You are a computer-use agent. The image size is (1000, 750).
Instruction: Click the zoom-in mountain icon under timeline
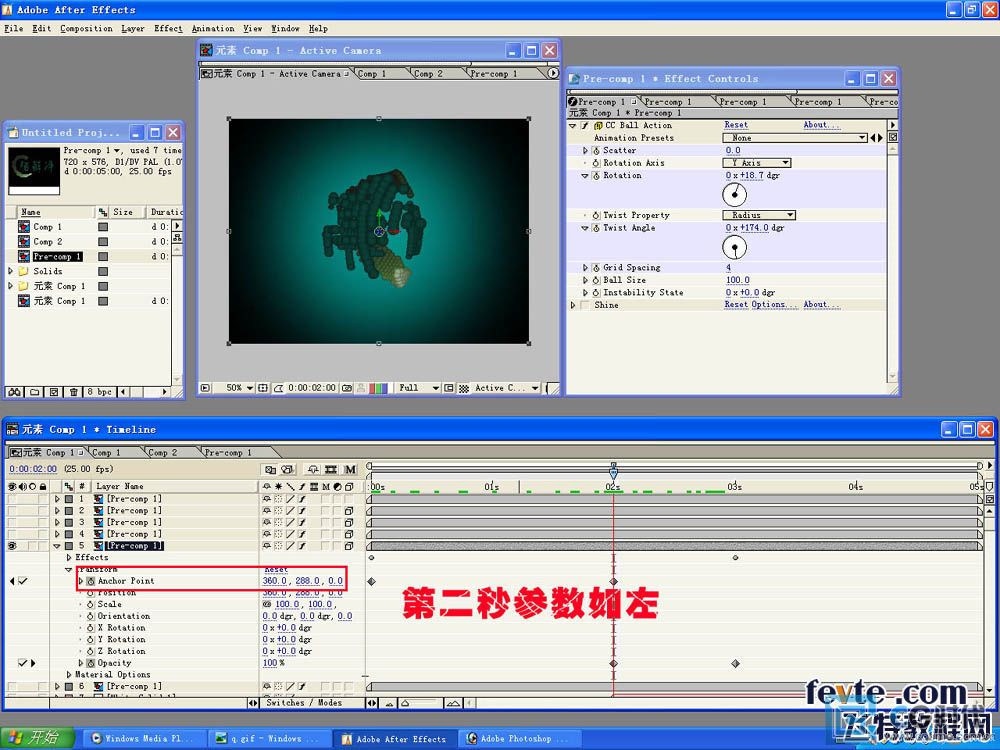click(453, 703)
